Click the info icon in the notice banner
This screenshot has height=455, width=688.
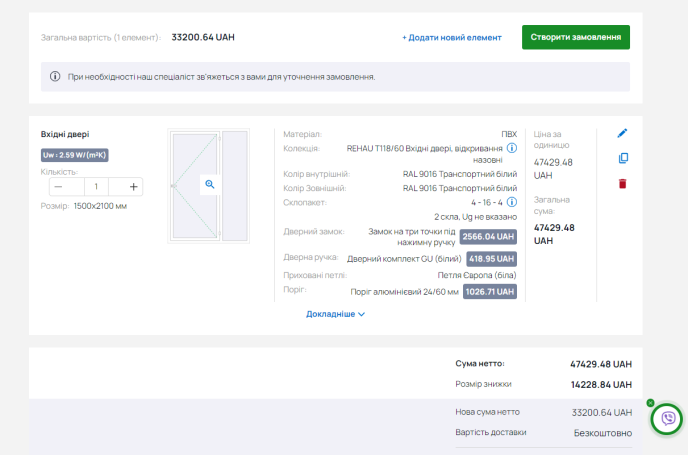click(55, 77)
